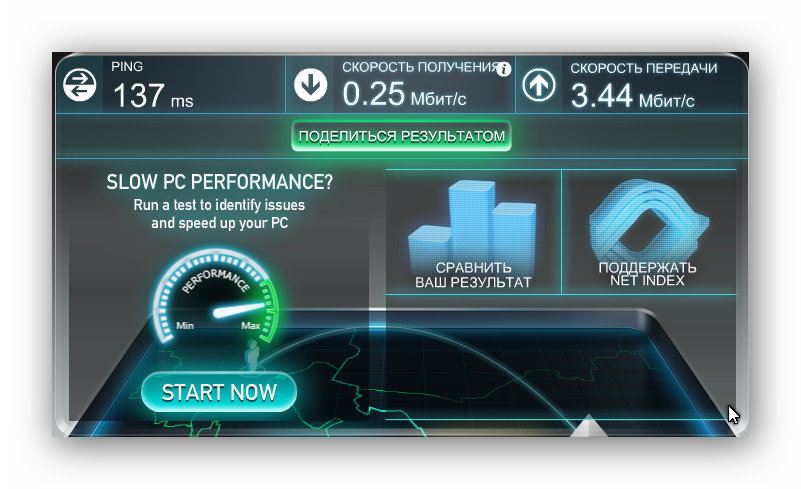
Task: Click the gauge needle near Max
Action: coord(240,309)
